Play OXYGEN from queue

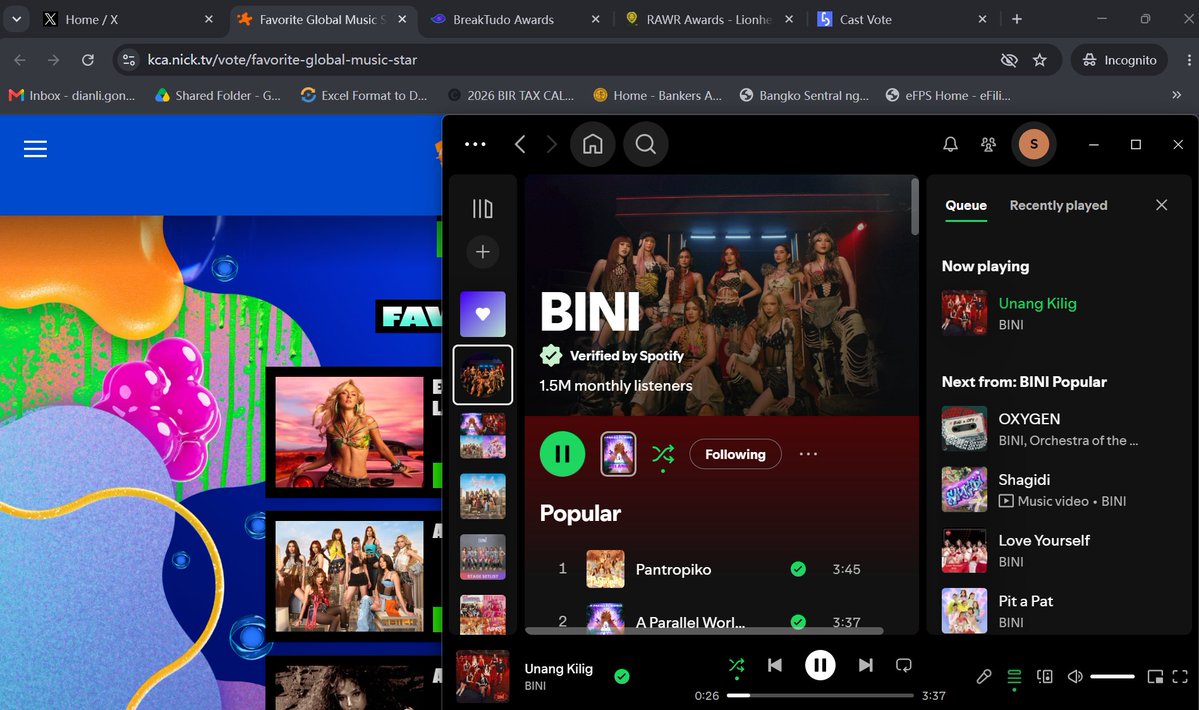[1059, 429]
